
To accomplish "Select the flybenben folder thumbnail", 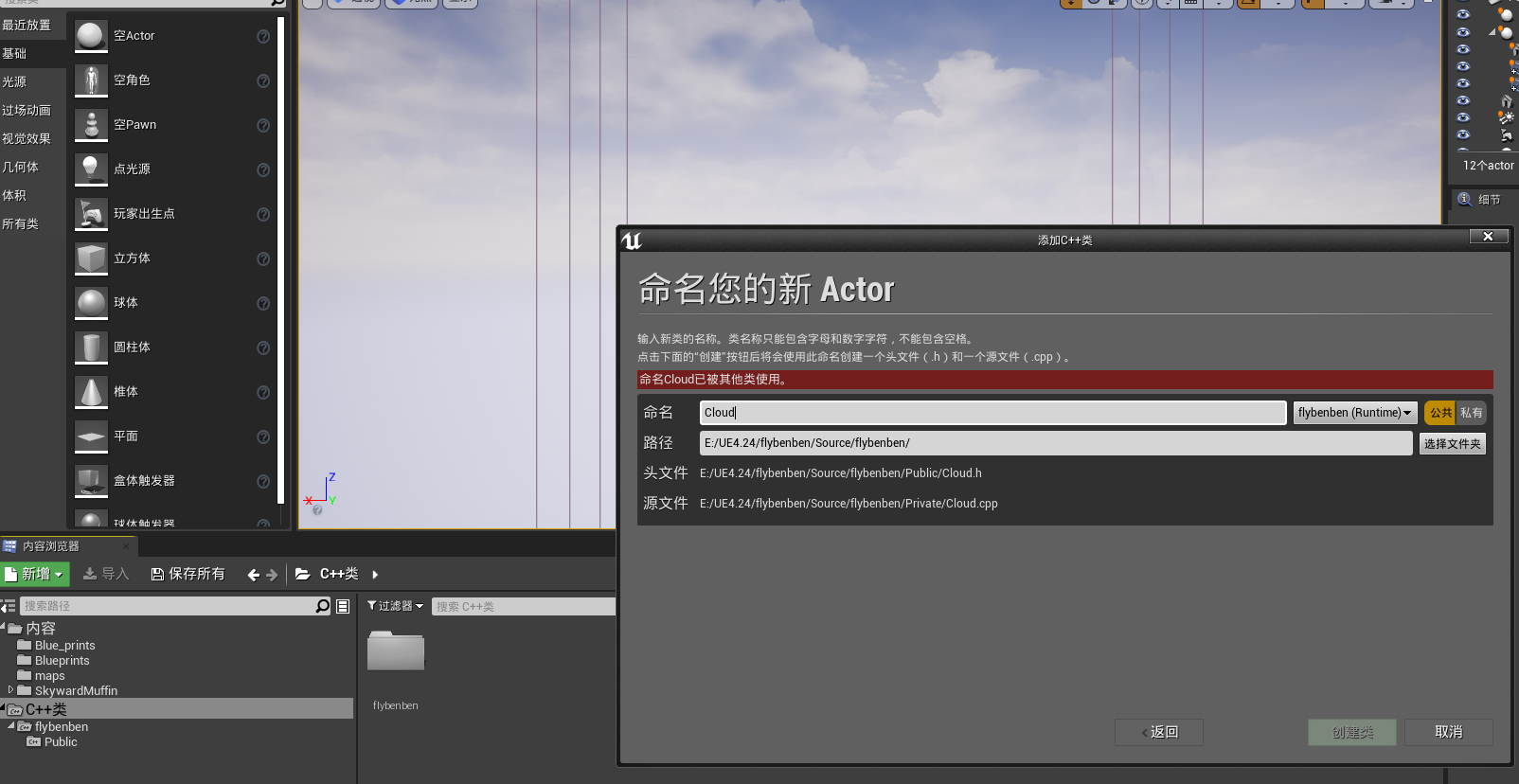I will [396, 651].
